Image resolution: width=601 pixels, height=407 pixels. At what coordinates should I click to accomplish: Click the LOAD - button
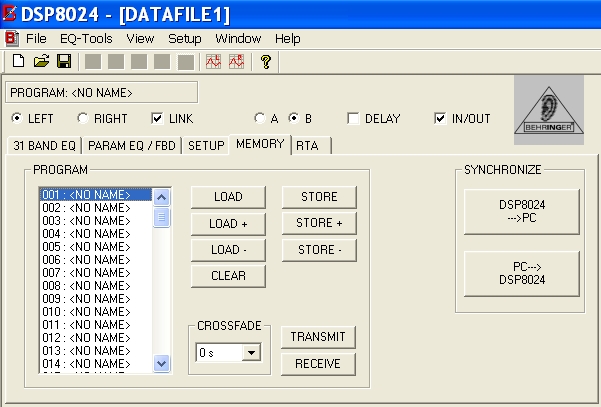(x=228, y=250)
